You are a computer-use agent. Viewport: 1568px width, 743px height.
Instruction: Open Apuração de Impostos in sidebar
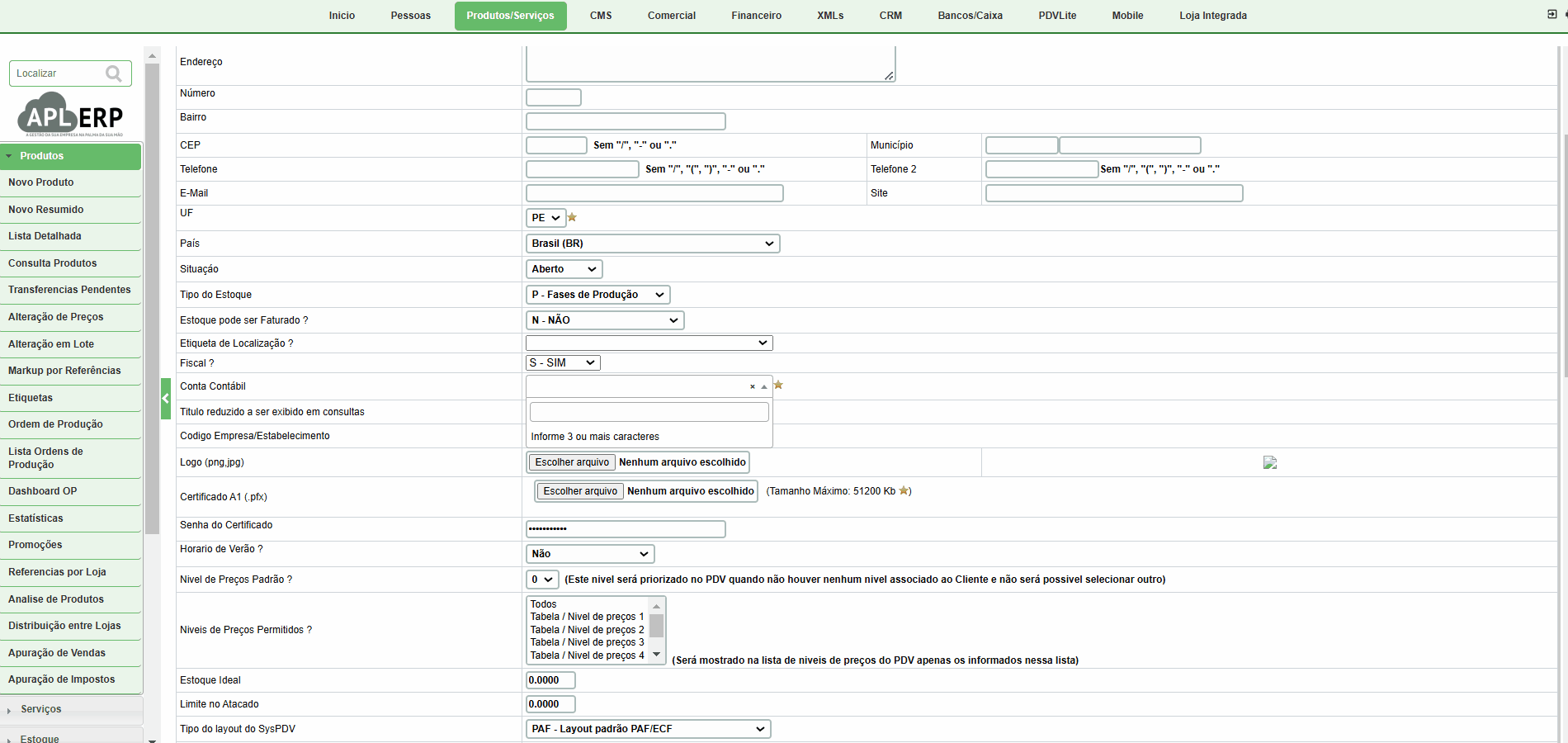[71, 679]
